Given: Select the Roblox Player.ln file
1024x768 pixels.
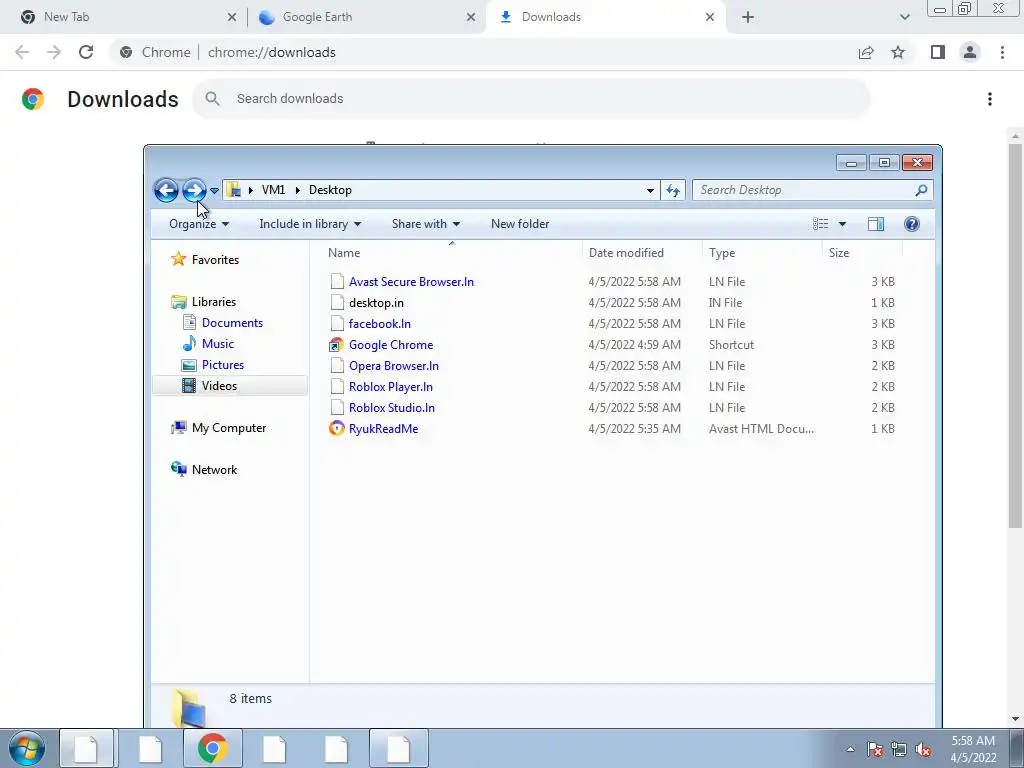Looking at the screenshot, I should (391, 387).
